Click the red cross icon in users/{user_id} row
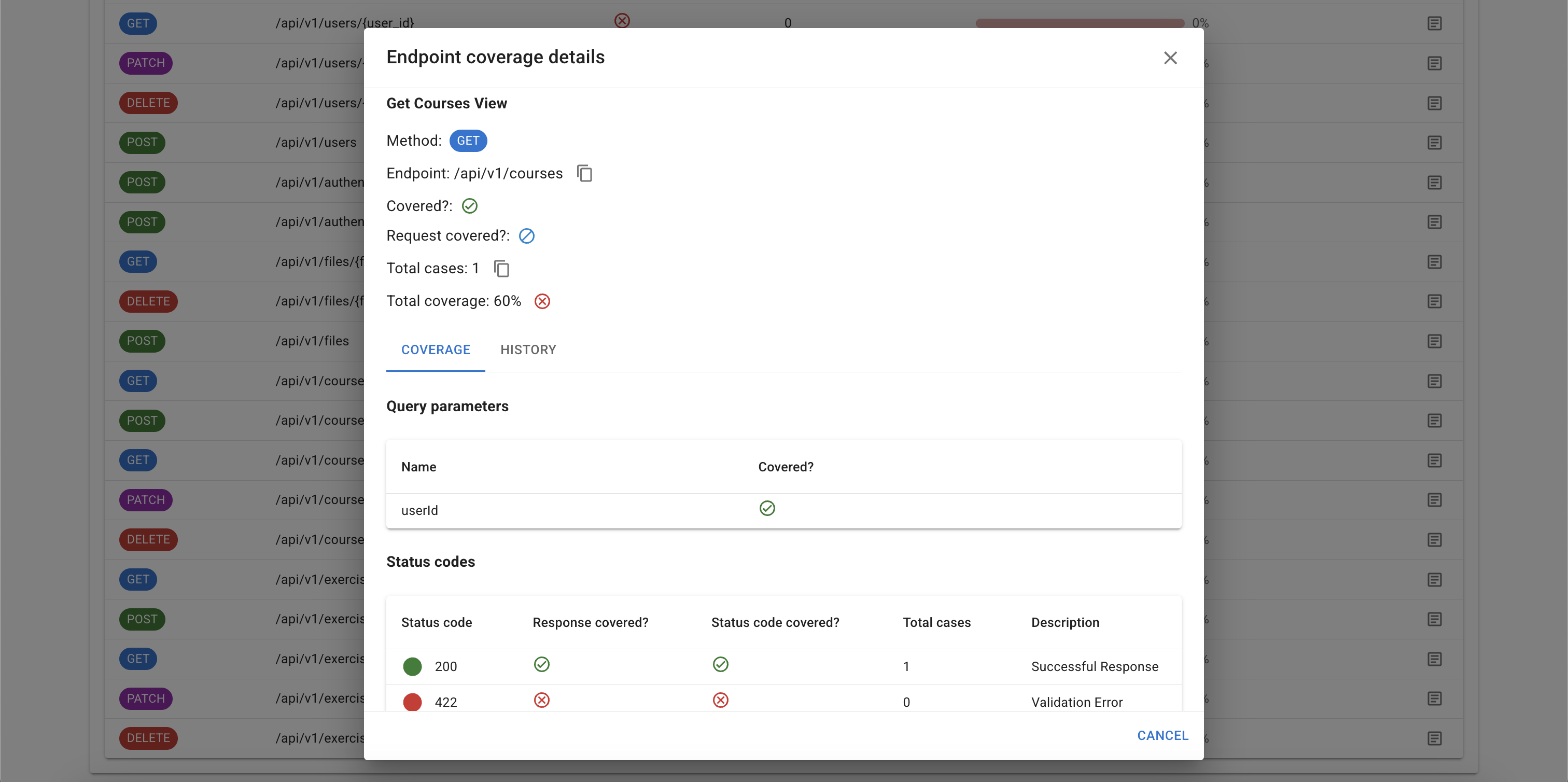The height and width of the screenshot is (782, 1568). click(622, 21)
